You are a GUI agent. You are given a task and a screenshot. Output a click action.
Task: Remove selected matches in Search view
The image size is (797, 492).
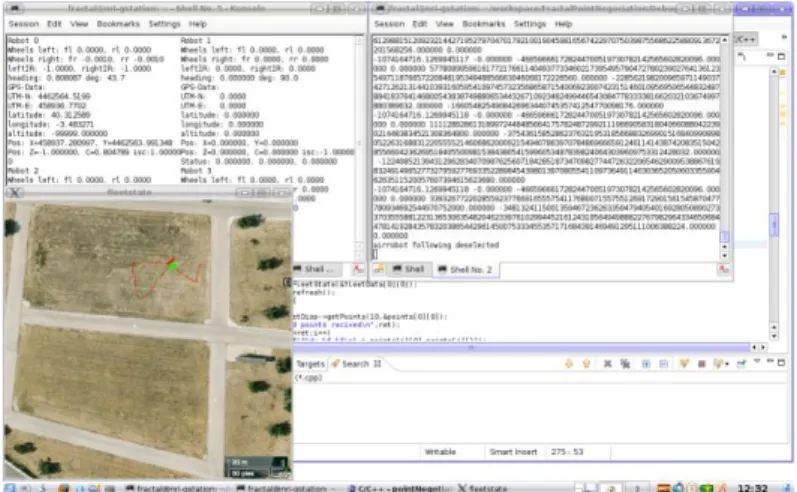coord(607,364)
